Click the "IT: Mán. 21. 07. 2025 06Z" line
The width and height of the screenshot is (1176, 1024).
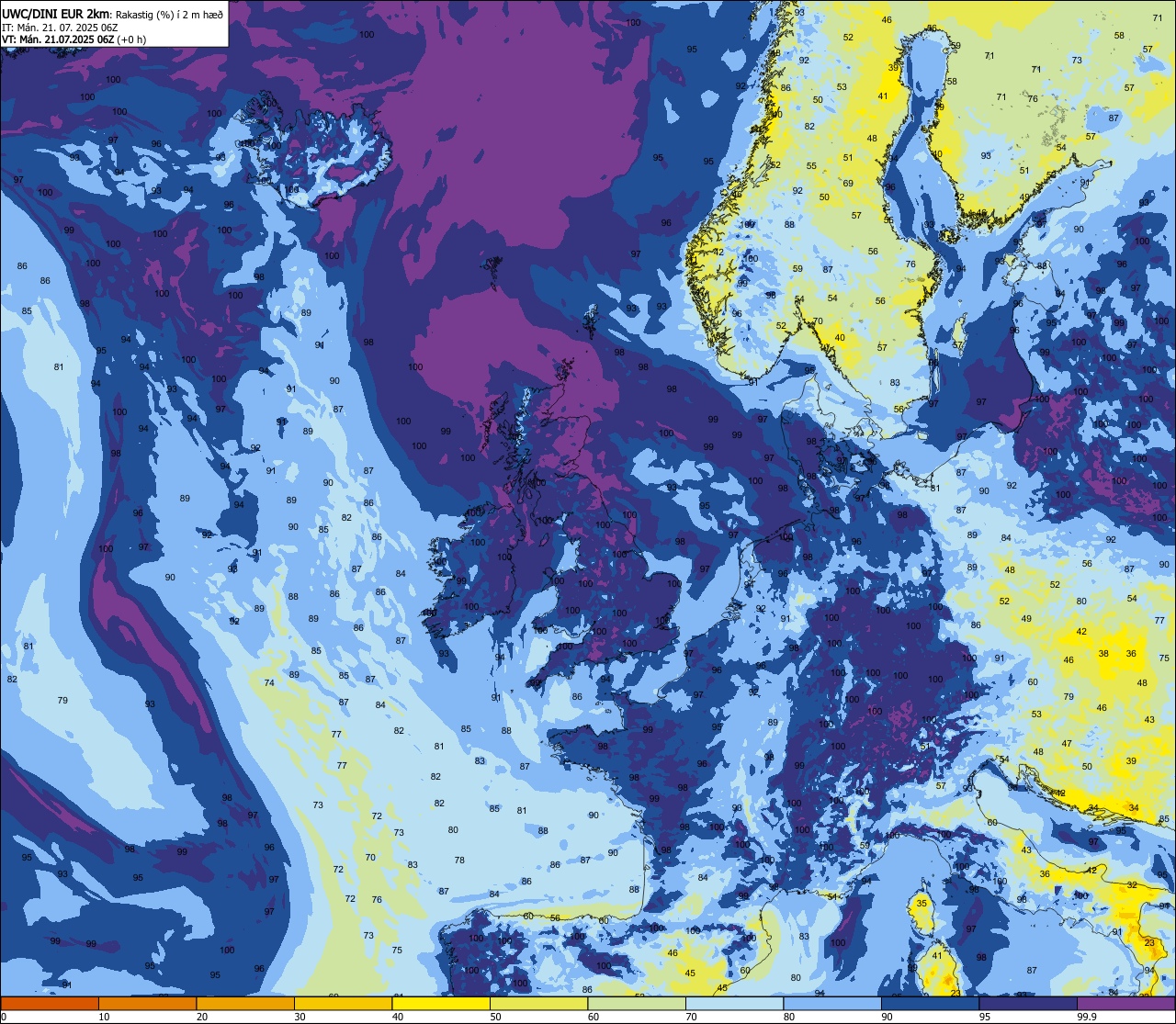coord(60,27)
